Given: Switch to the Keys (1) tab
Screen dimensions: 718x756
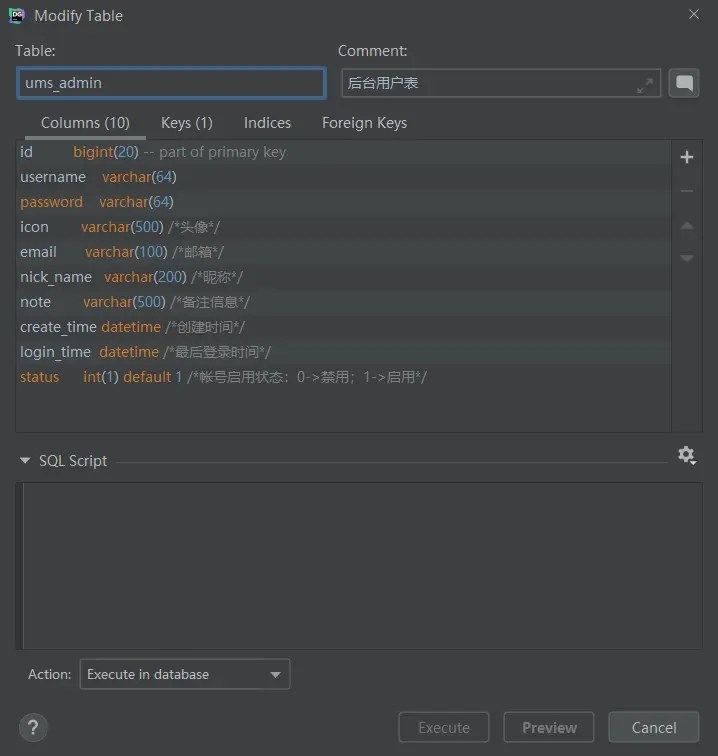Looking at the screenshot, I should 187,123.
